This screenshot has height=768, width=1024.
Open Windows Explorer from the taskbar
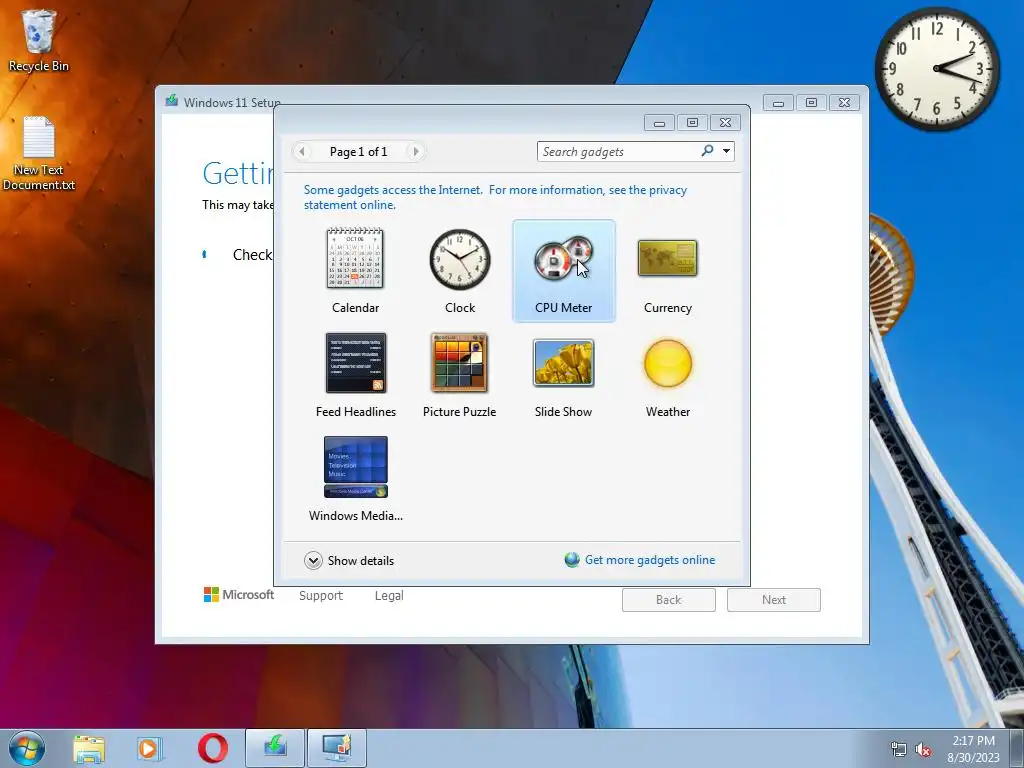coord(89,748)
